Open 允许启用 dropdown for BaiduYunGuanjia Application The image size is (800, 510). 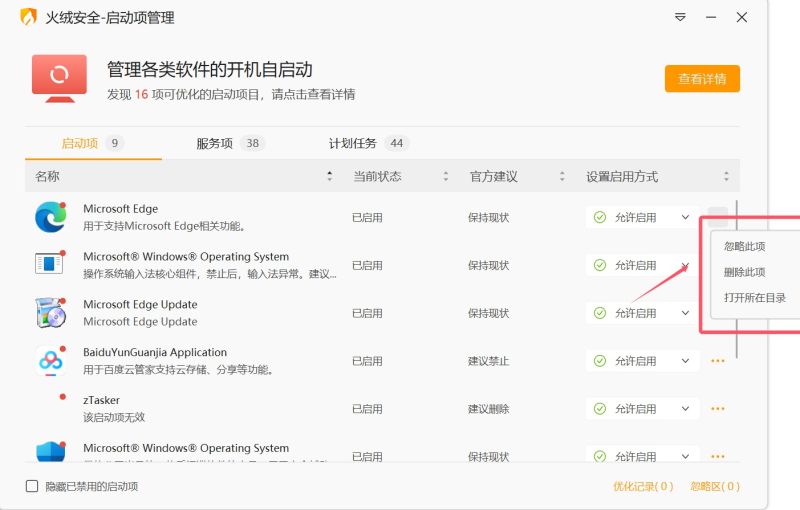pyautogui.click(x=642, y=361)
